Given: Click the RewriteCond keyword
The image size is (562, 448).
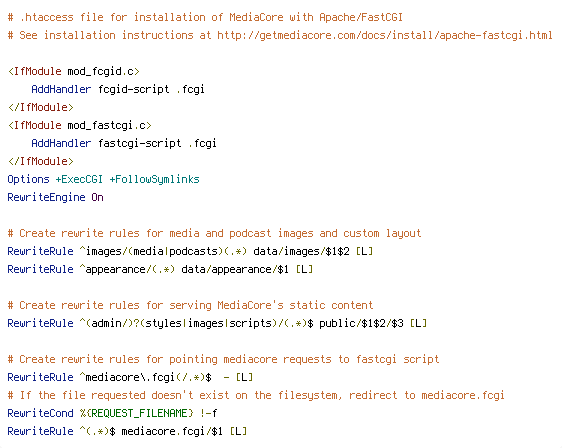Looking at the screenshot, I should tap(40, 413).
